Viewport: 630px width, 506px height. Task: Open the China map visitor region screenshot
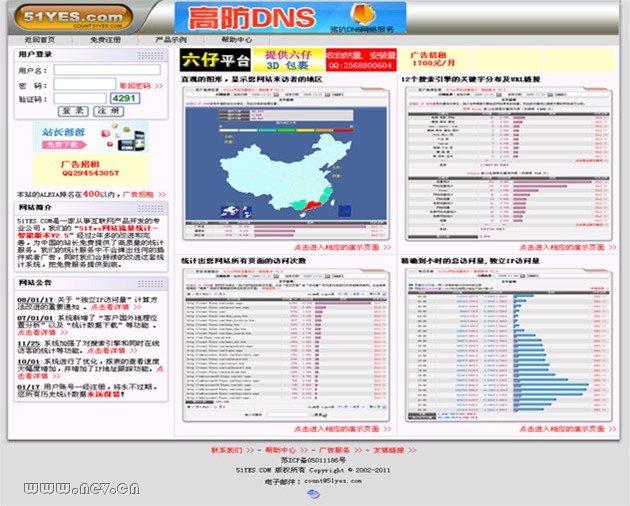click(x=286, y=164)
